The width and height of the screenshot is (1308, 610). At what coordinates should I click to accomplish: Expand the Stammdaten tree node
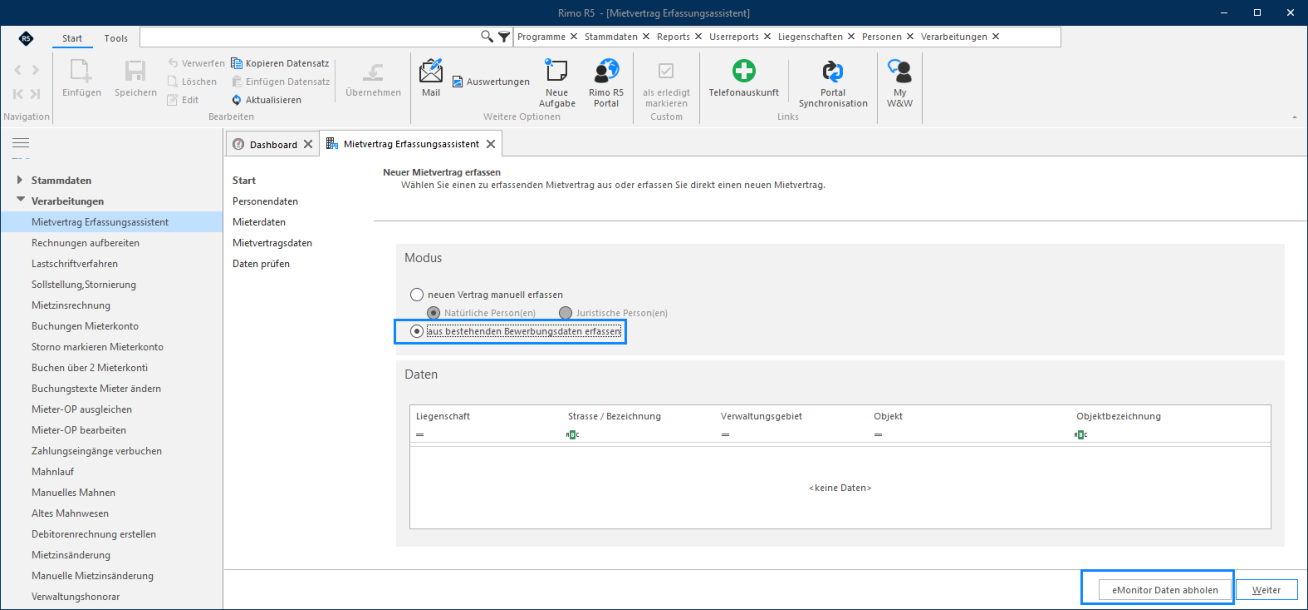coord(20,180)
